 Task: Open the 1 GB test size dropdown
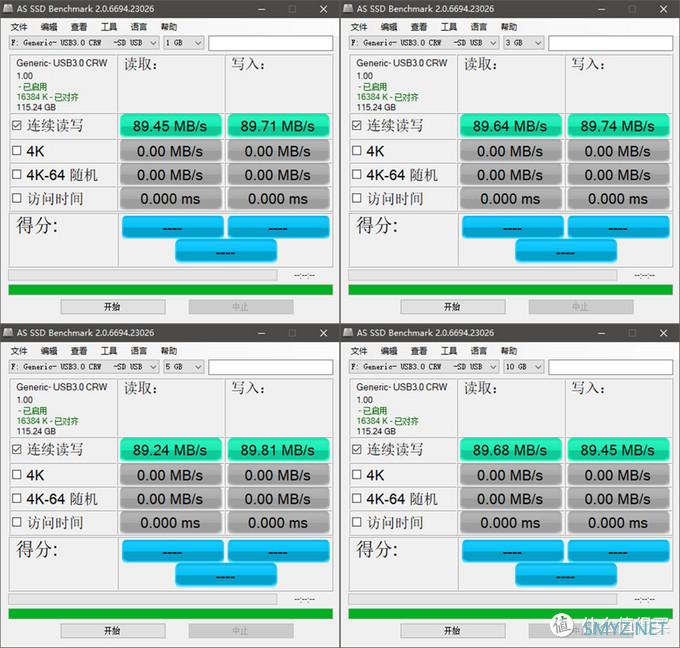pyautogui.click(x=183, y=43)
